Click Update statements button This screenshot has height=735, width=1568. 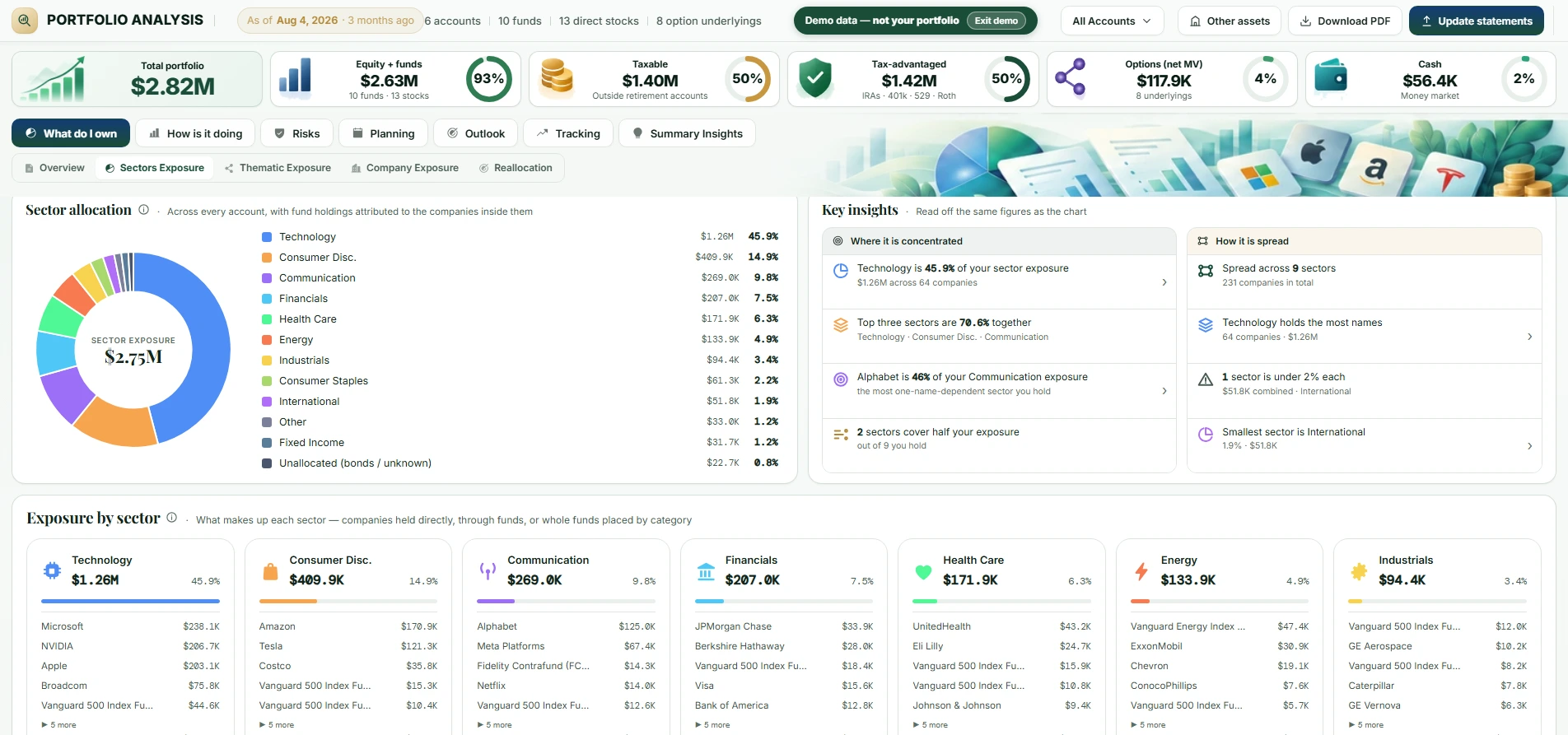click(1477, 21)
